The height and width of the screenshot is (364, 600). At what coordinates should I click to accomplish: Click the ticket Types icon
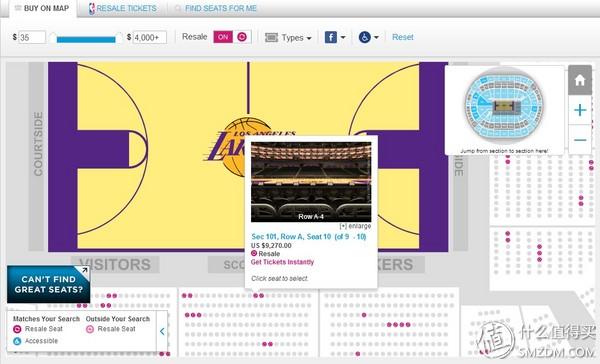[x=271, y=37]
